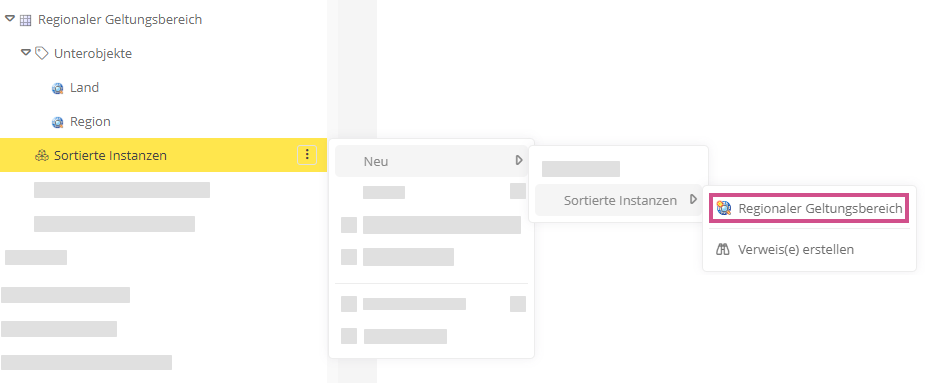Click the grid icon beside Regionaler Geltungsbereich
Screen dimensions: 925x383
[25, 20]
